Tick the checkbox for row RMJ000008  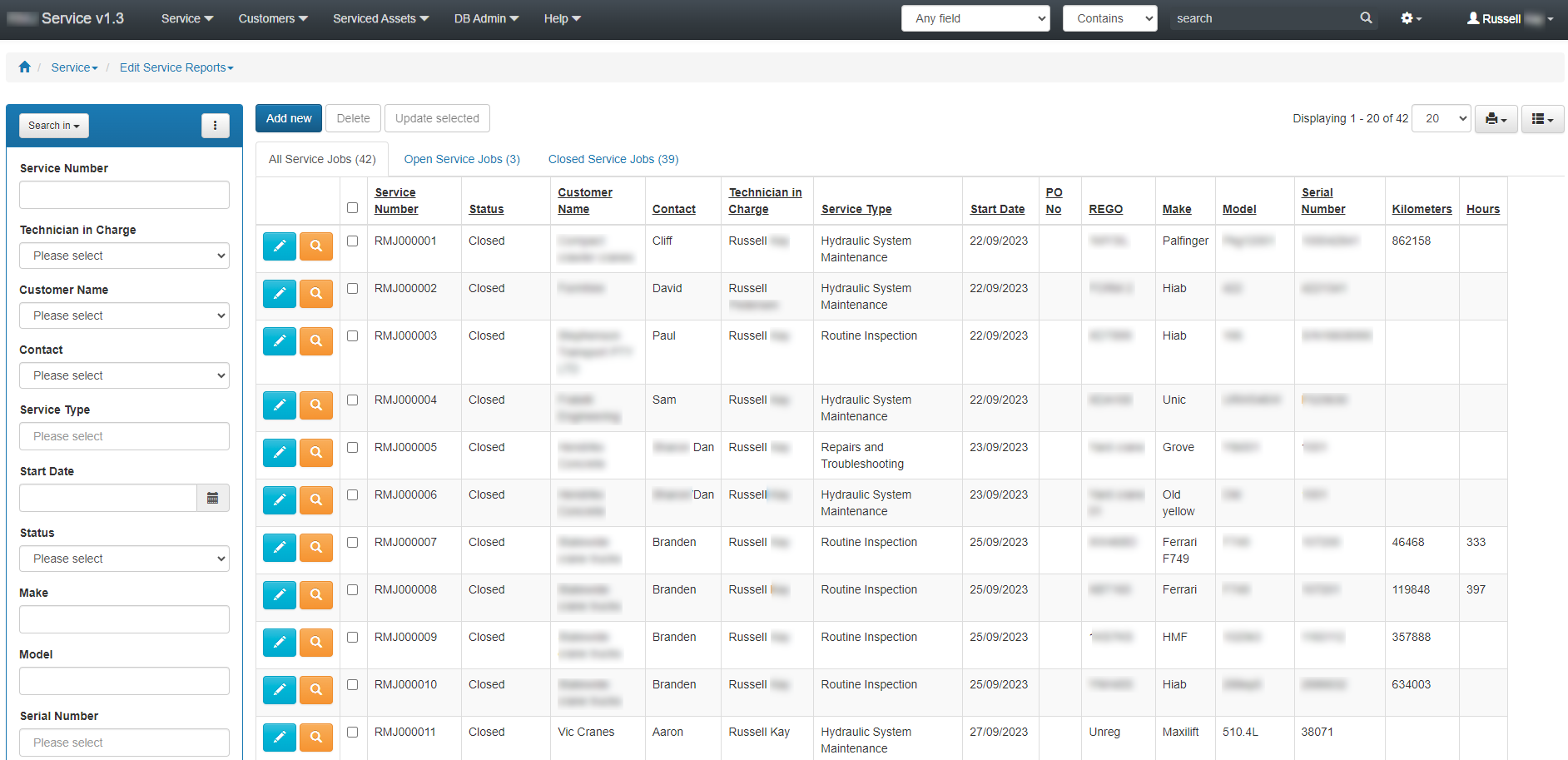(x=352, y=590)
